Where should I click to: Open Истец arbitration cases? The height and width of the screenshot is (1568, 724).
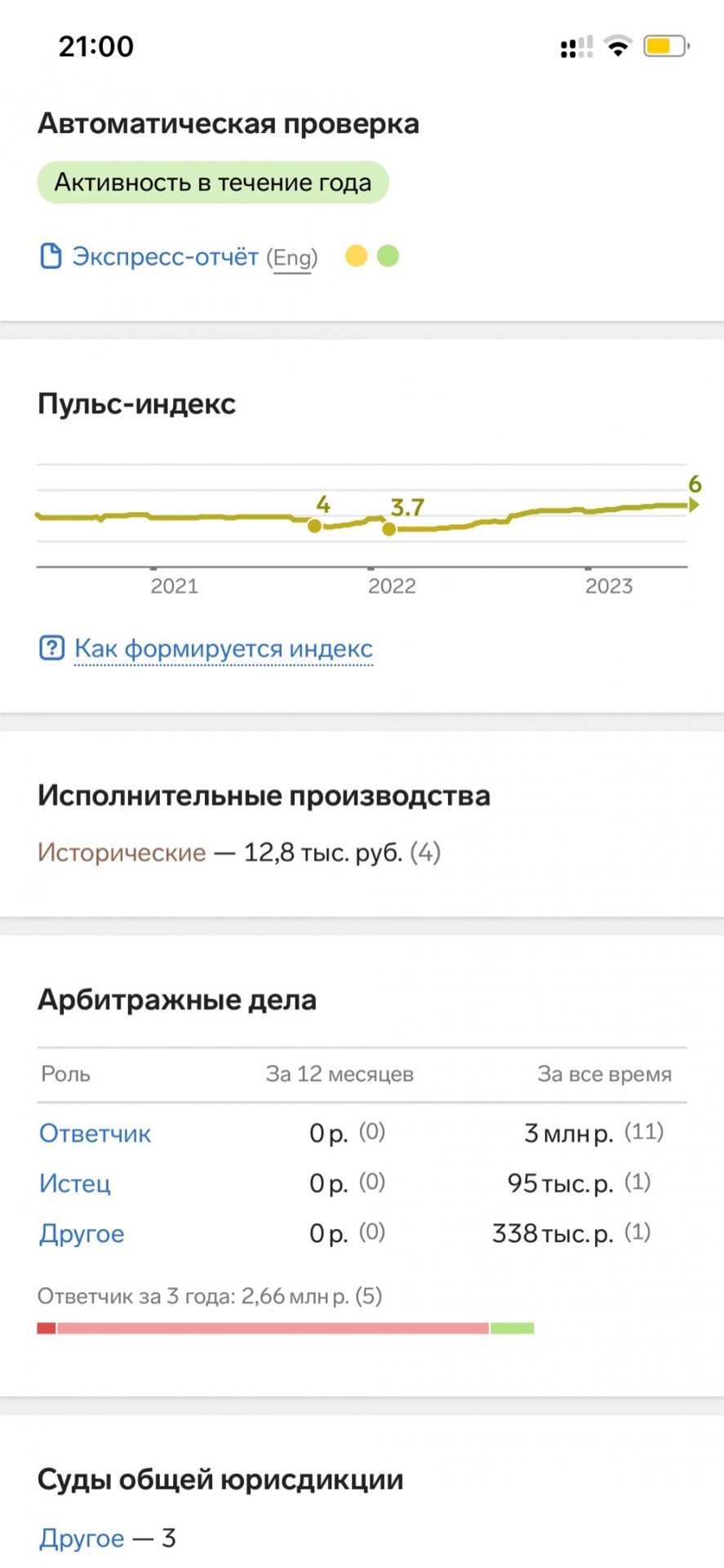[75, 1183]
